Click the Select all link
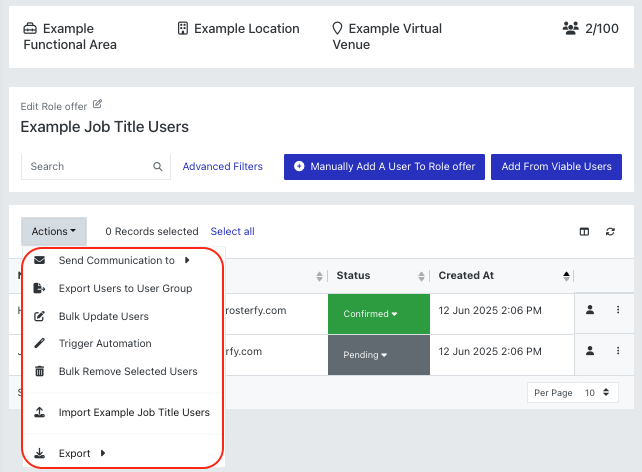The width and height of the screenshot is (642, 472). (x=233, y=232)
